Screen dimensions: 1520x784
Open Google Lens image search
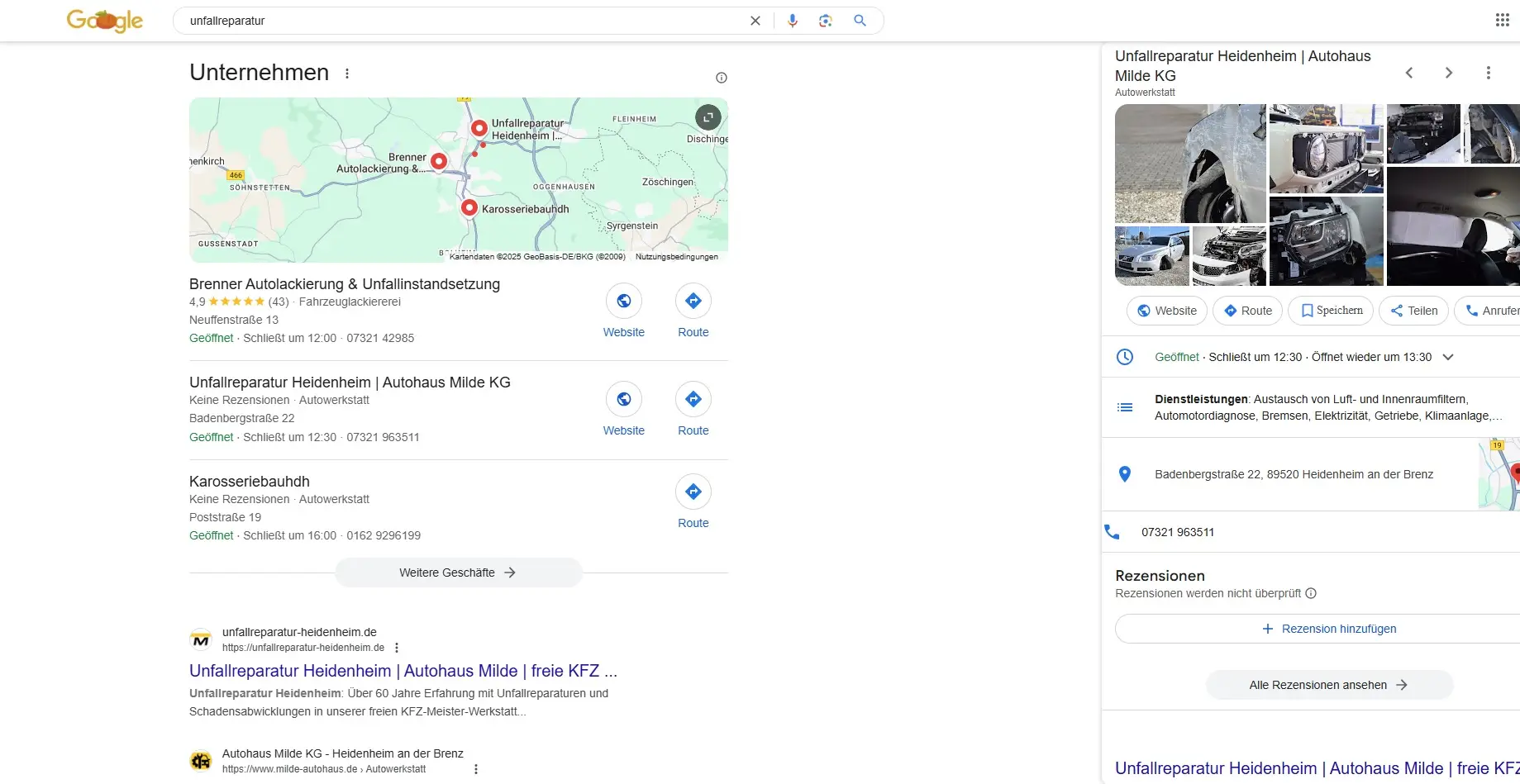click(x=825, y=21)
